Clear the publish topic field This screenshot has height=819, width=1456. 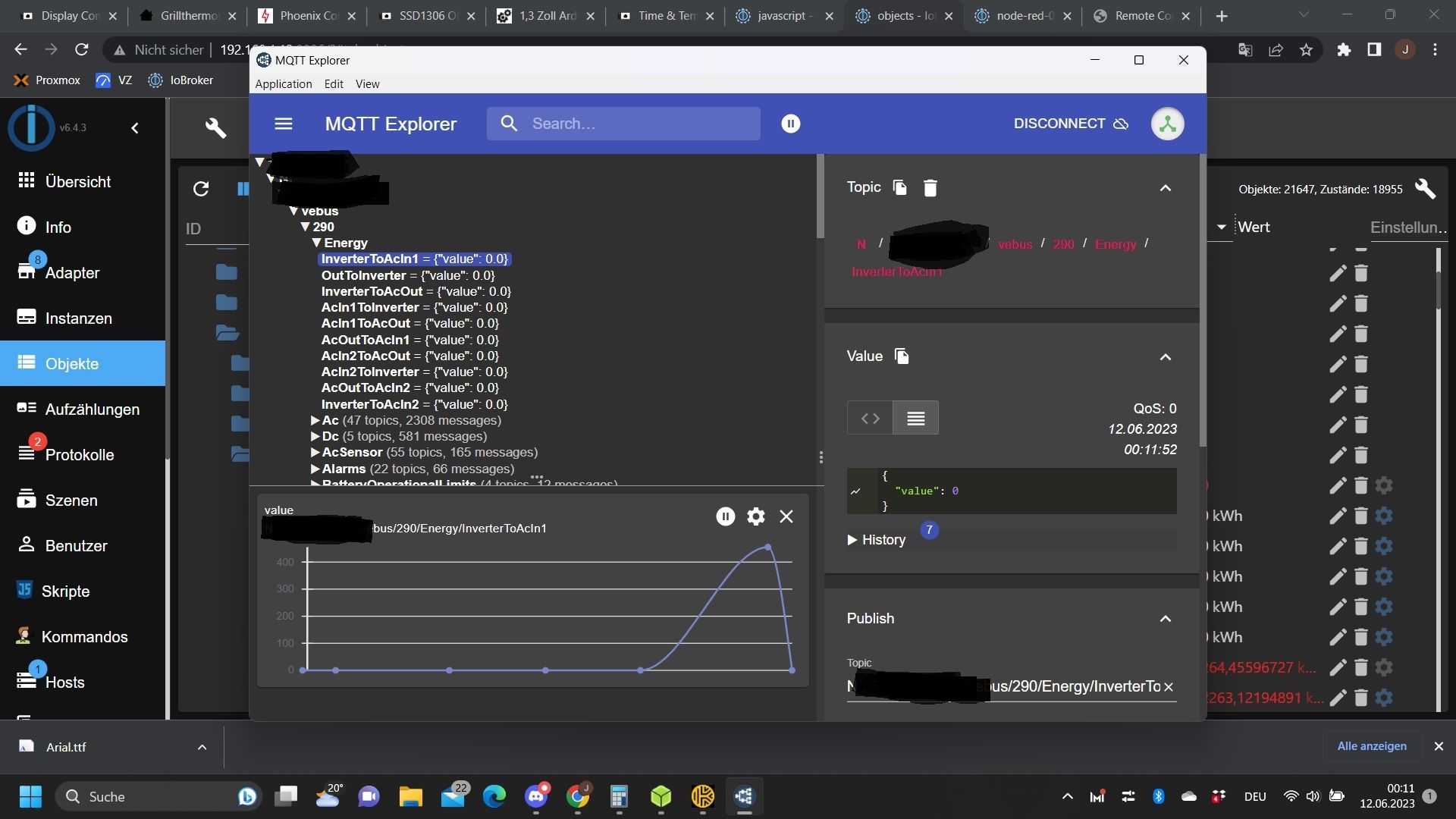[1169, 687]
